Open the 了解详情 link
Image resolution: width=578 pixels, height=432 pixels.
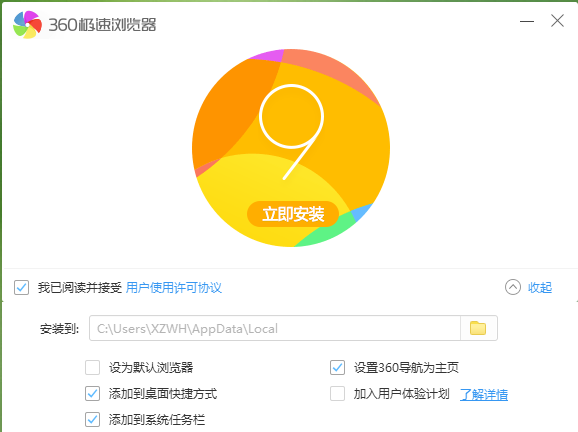tap(484, 395)
